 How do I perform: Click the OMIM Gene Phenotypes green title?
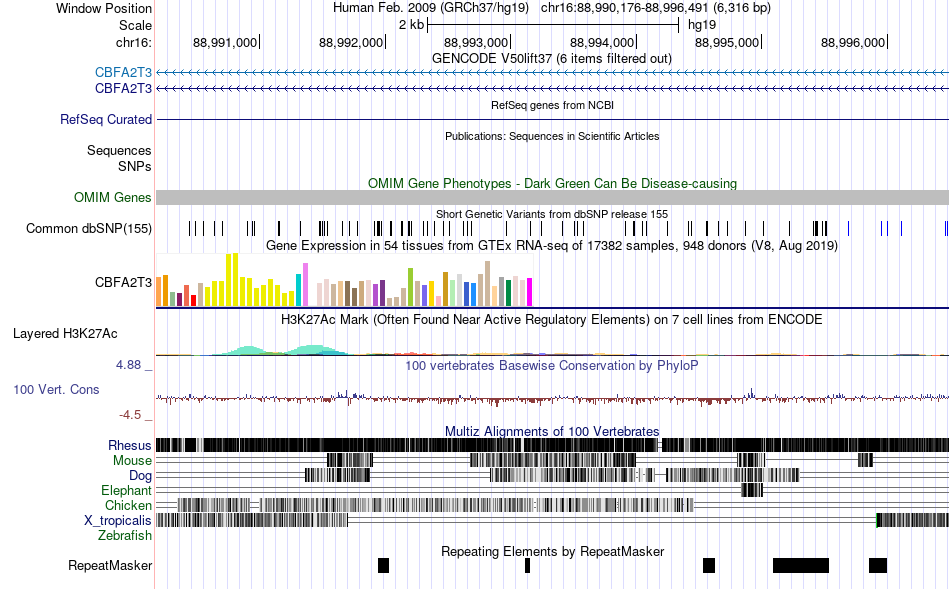click(x=552, y=184)
